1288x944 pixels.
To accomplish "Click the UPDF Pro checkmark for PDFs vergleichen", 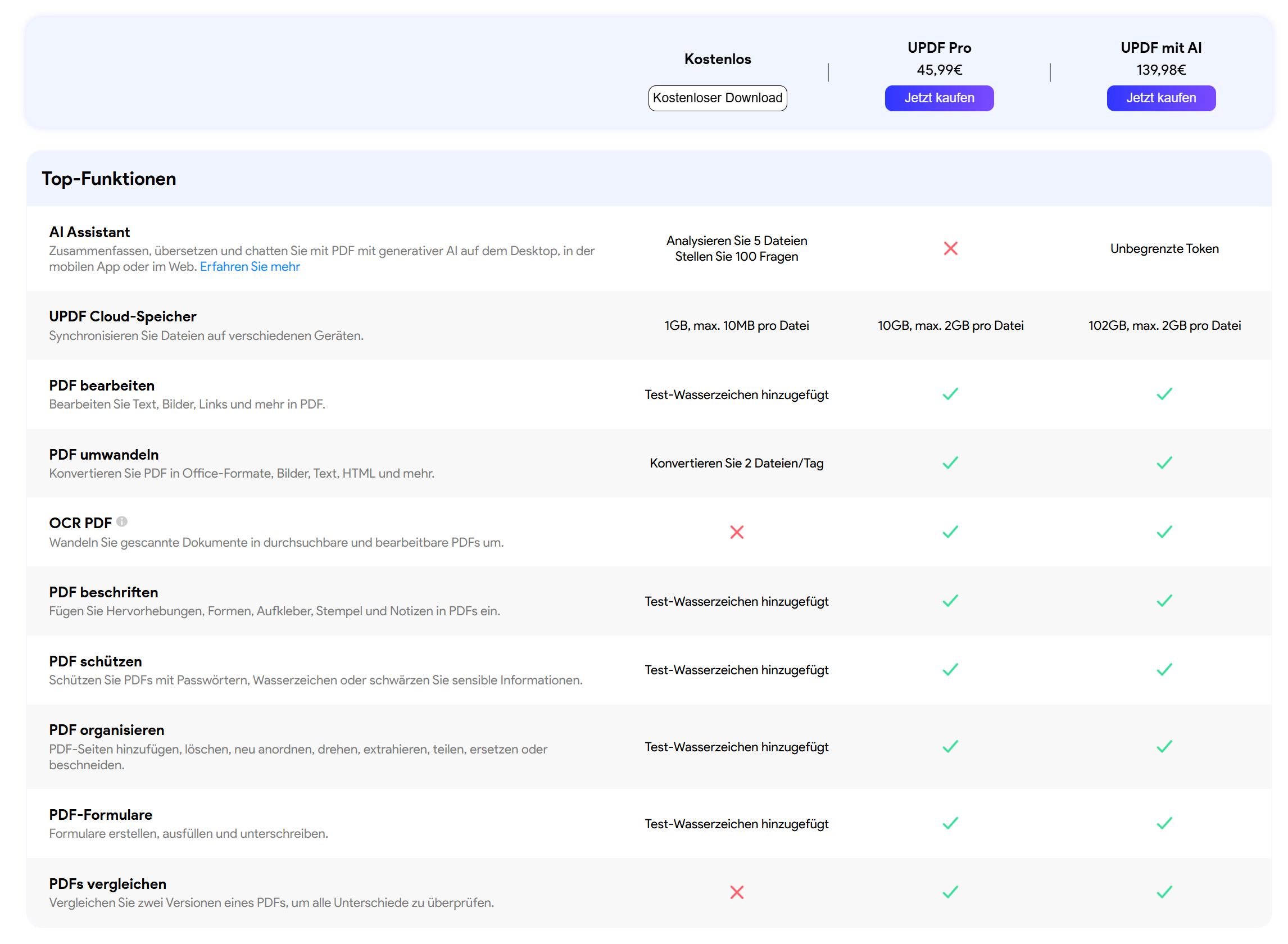I will (950, 892).
